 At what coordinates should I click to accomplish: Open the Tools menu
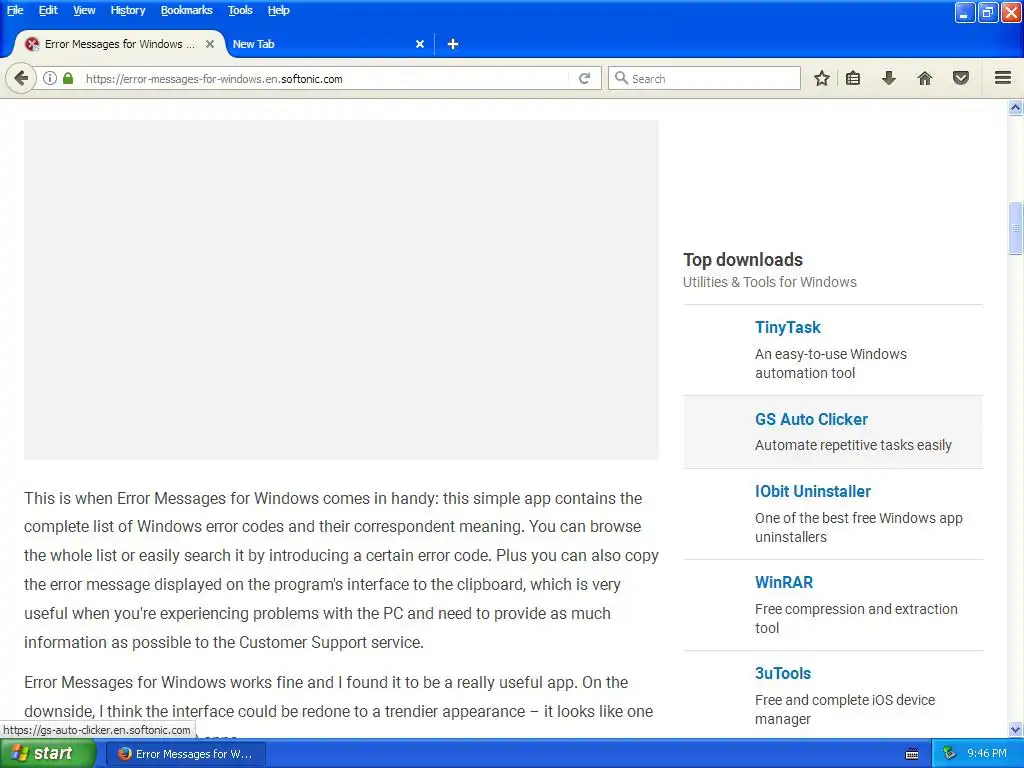tap(240, 10)
